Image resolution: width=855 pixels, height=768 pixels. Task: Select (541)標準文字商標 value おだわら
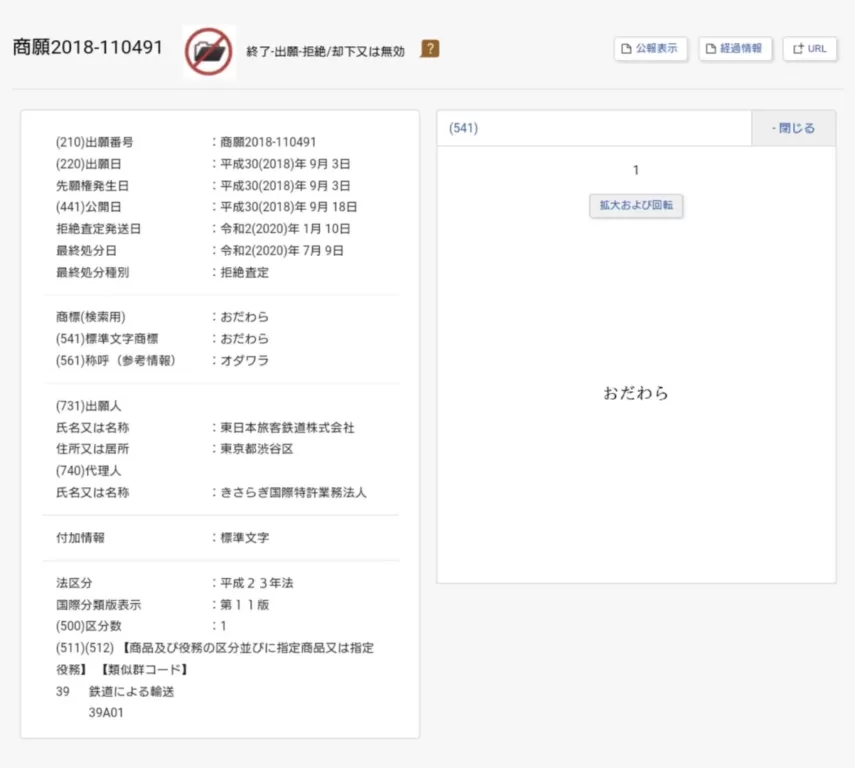click(x=244, y=339)
